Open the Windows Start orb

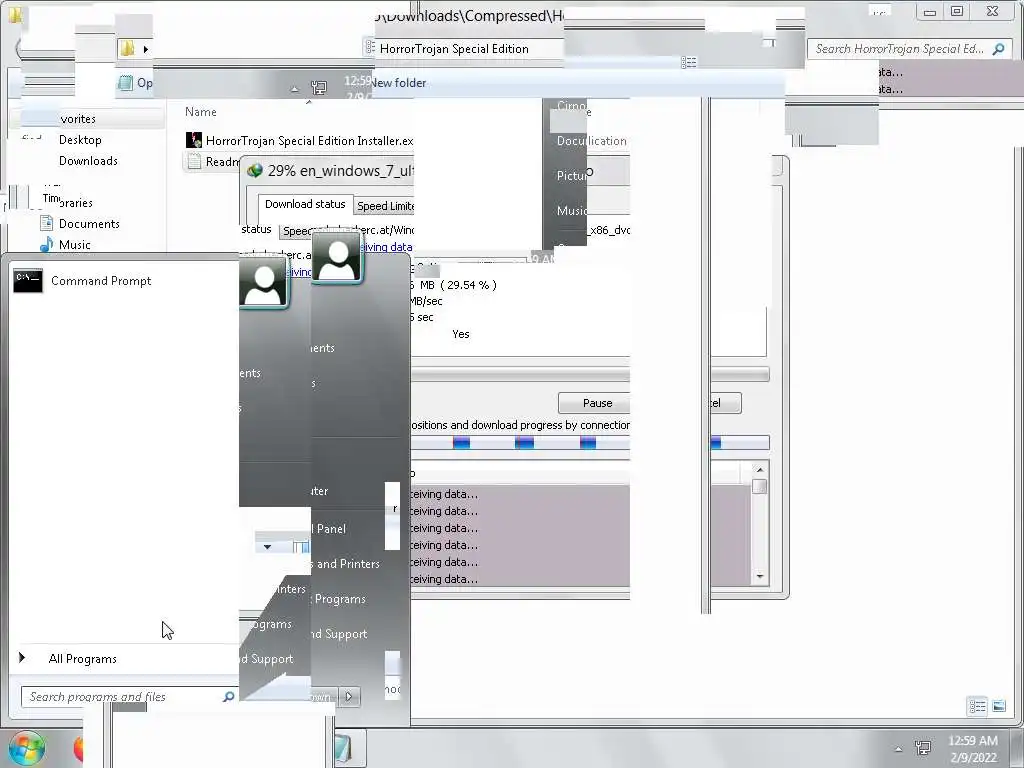pos(26,748)
